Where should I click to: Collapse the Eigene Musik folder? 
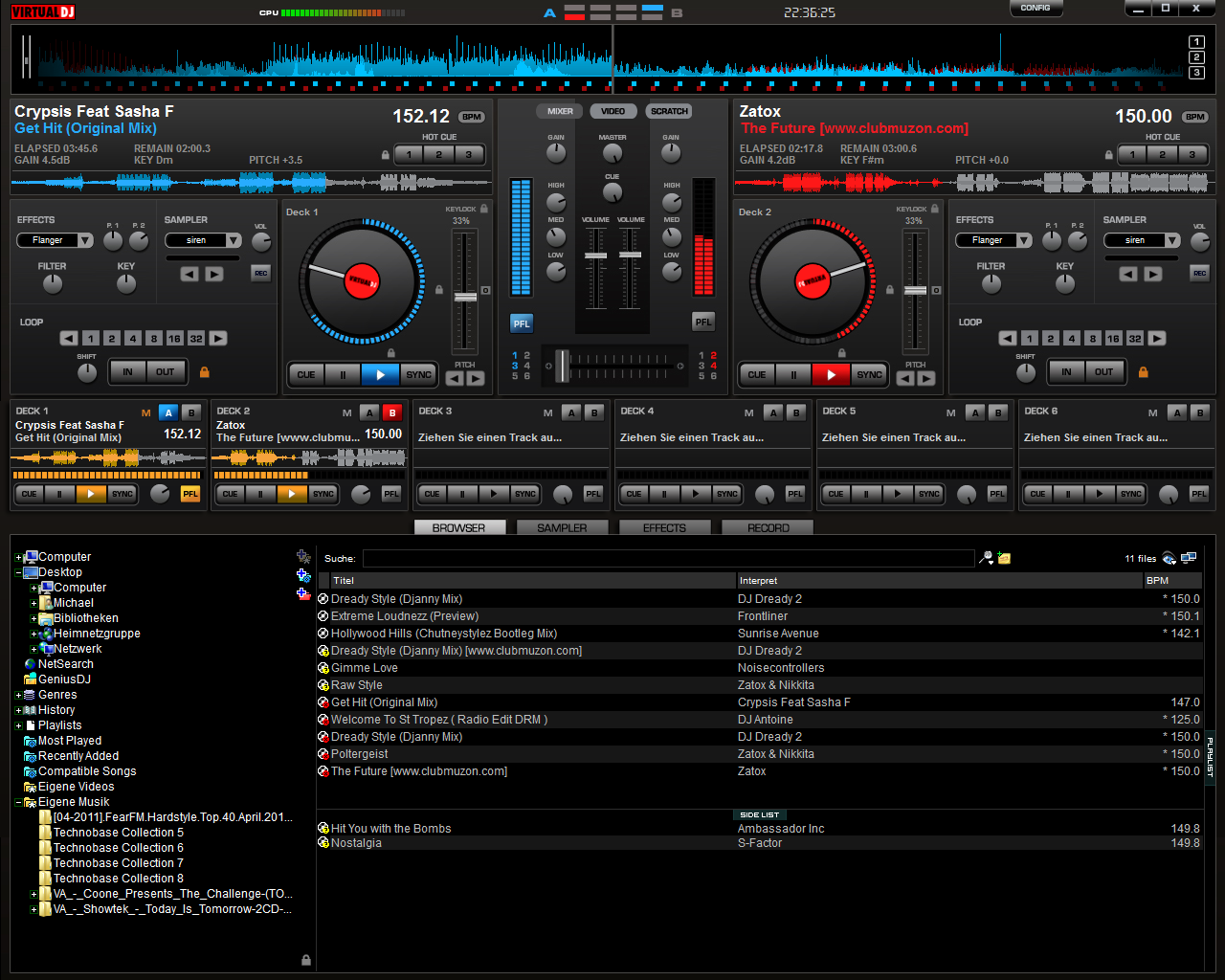(18, 802)
